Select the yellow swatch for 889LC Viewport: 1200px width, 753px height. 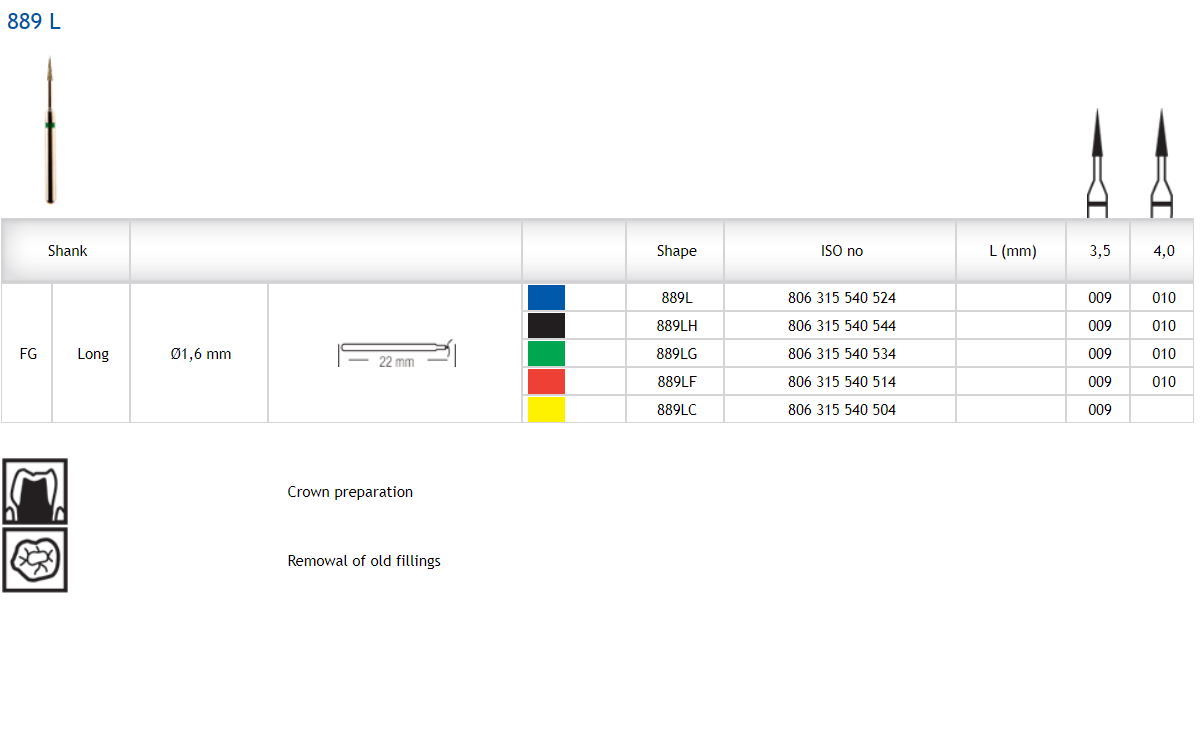point(546,409)
